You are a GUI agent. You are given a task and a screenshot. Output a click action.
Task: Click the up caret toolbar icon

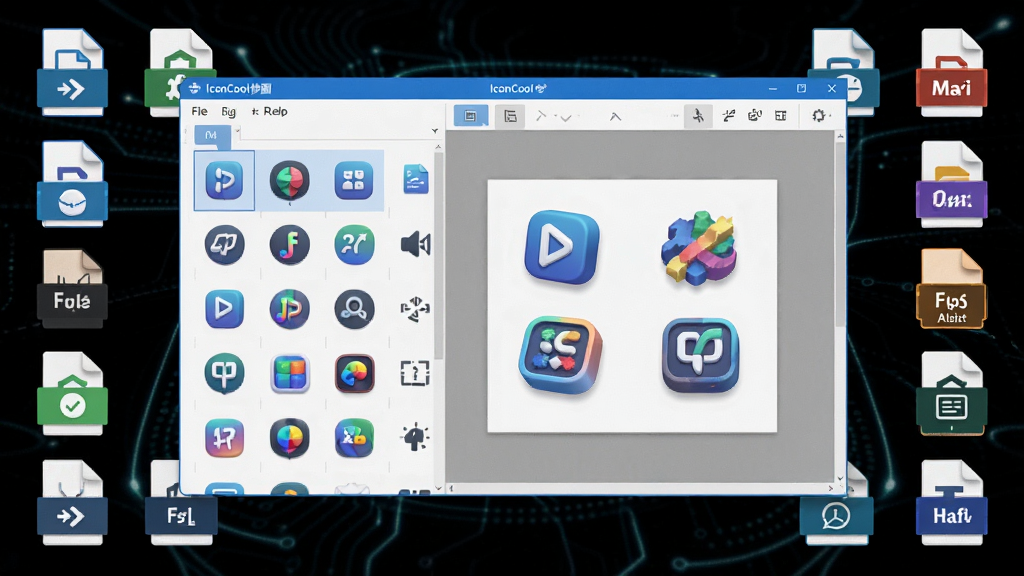click(615, 117)
